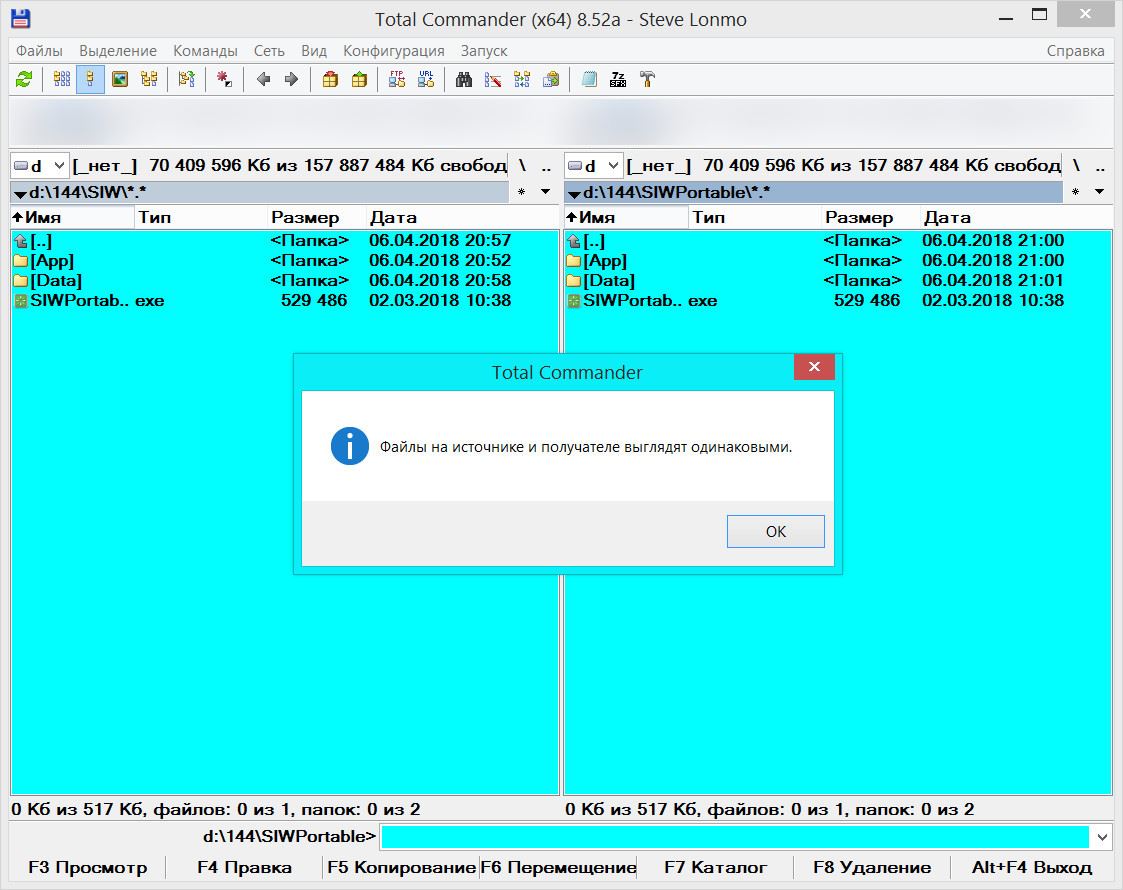The width and height of the screenshot is (1123, 890).
Task: Open the right panel drive d dropdown
Action: click(594, 166)
